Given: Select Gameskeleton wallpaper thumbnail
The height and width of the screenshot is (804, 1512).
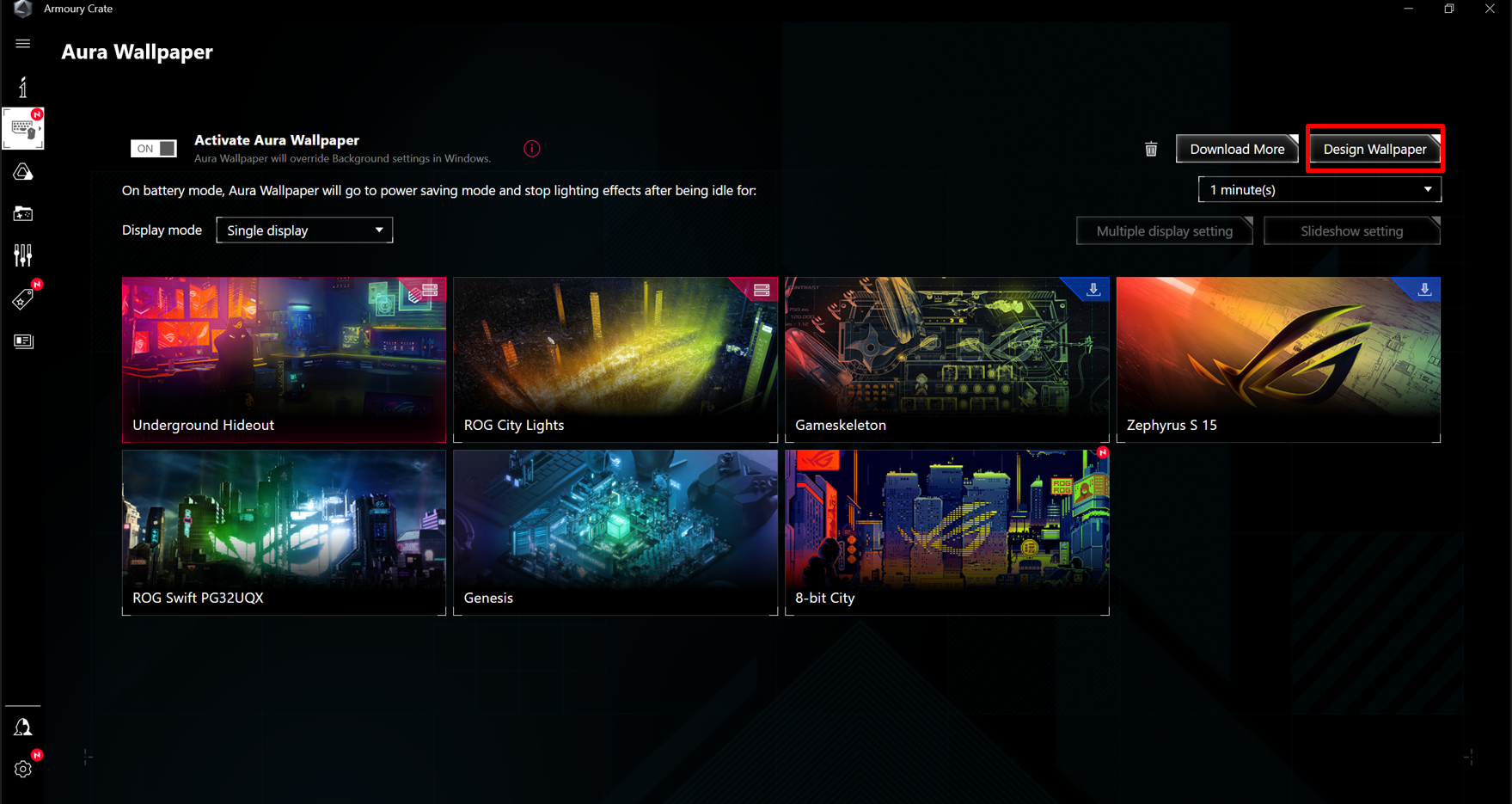Looking at the screenshot, I should pos(947,359).
